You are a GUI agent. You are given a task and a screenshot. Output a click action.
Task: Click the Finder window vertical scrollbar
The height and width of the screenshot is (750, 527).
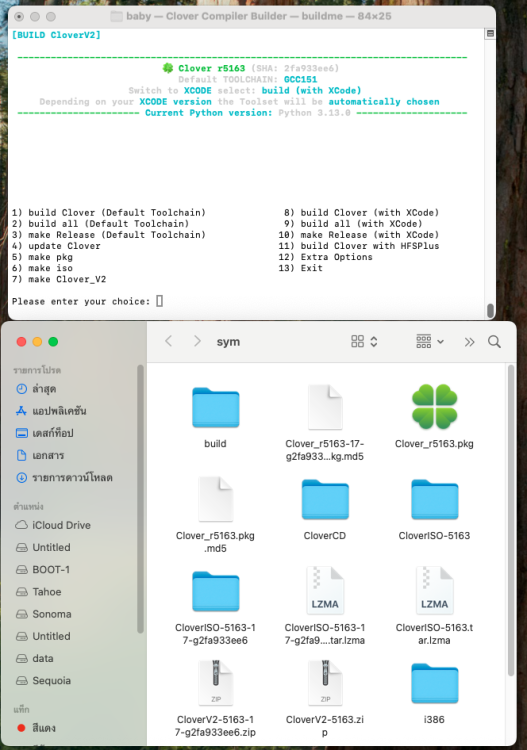pyautogui.click(x=511, y=520)
